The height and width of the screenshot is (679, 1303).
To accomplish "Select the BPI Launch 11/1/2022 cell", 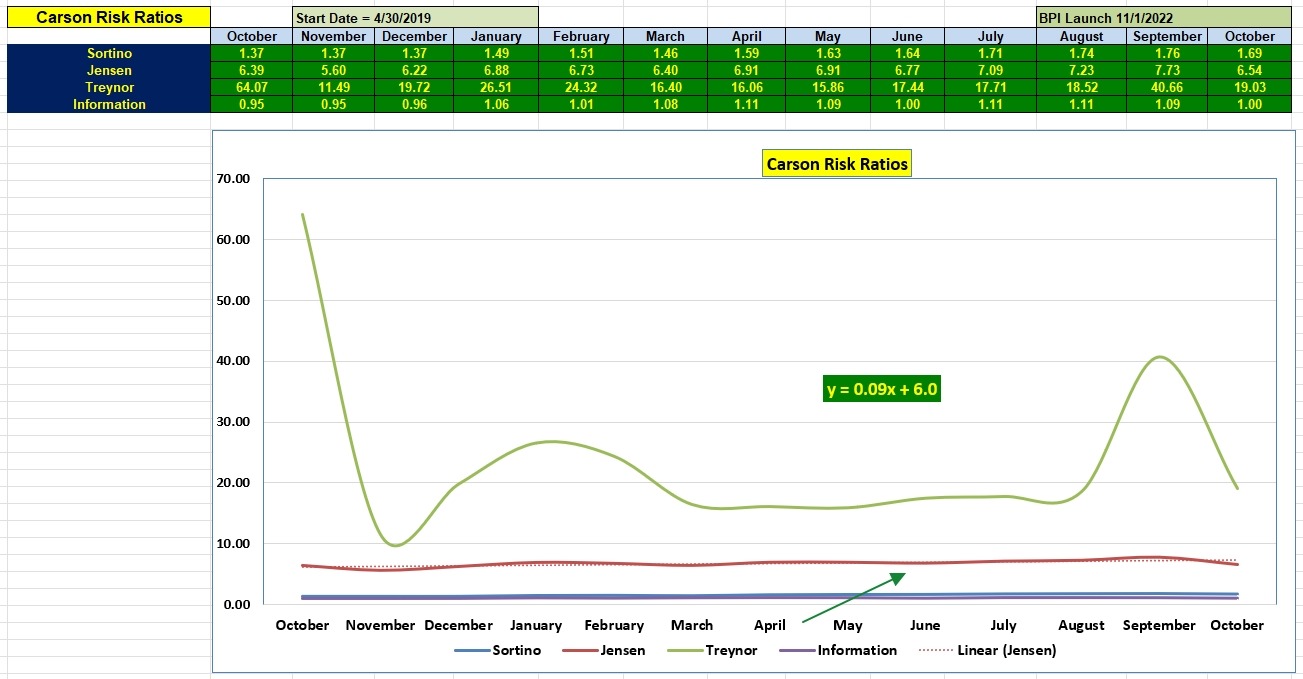I will coord(1163,18).
